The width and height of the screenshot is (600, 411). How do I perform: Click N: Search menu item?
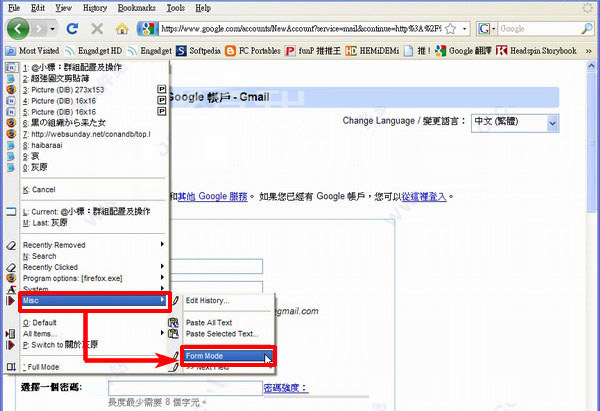94,256
